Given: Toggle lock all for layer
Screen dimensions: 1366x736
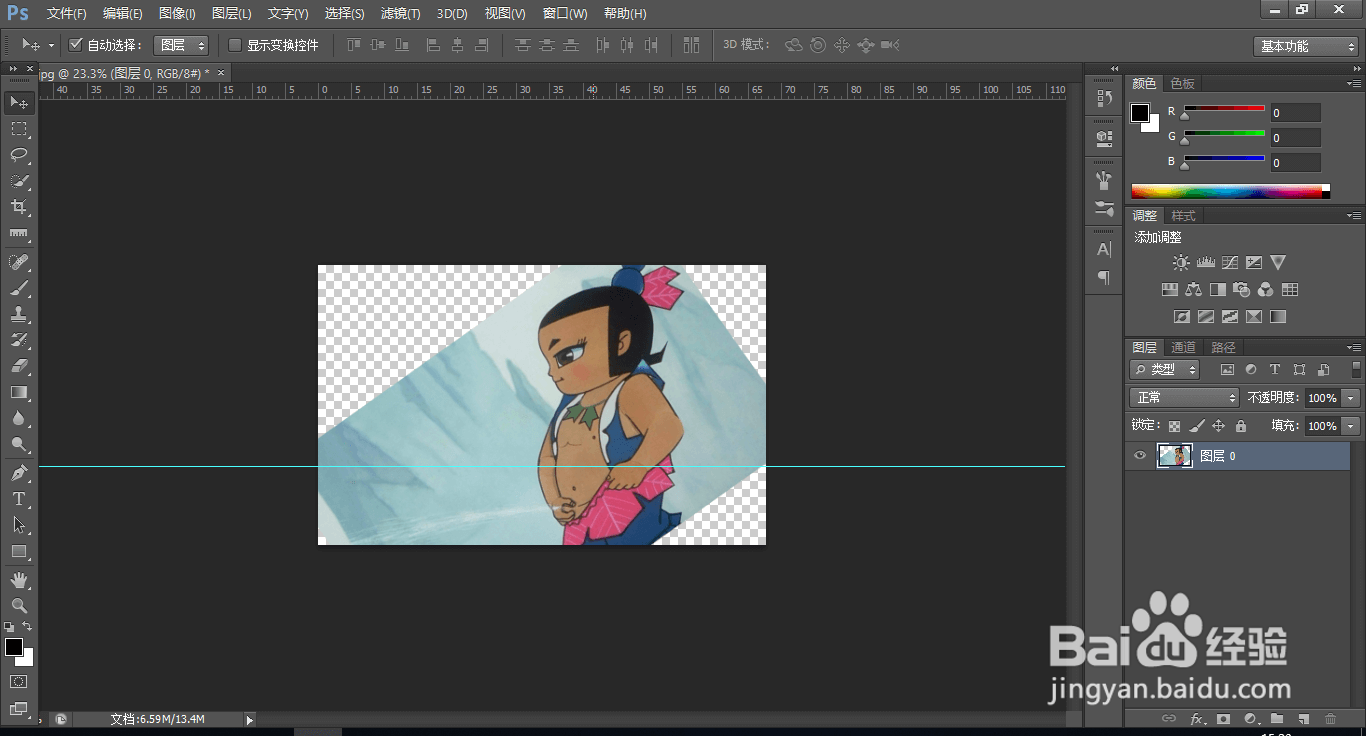Looking at the screenshot, I should [1241, 426].
